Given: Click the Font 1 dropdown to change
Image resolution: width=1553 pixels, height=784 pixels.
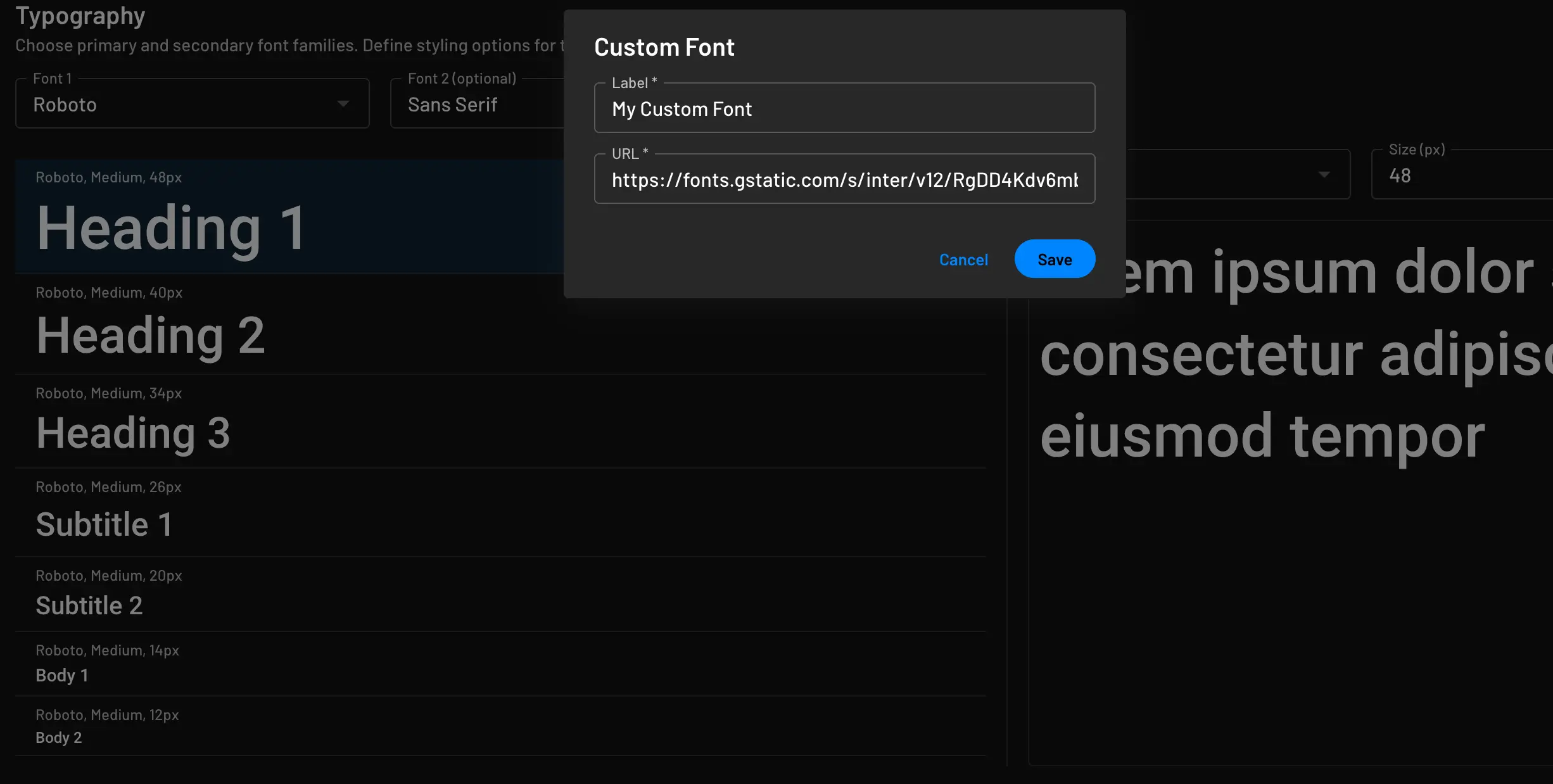Looking at the screenshot, I should tap(192, 103).
